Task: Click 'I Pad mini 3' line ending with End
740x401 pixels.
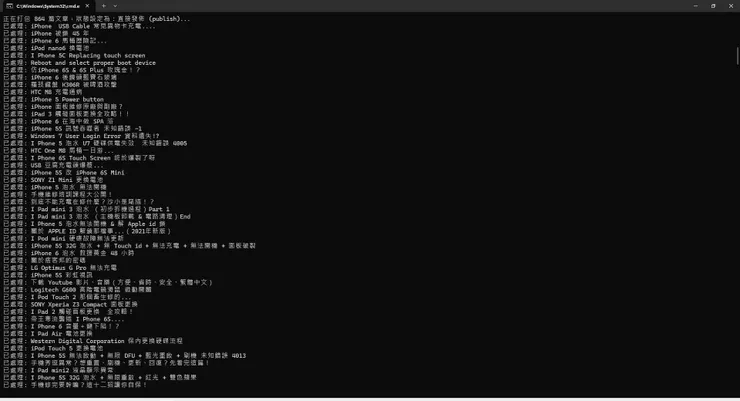Action: coord(97,217)
